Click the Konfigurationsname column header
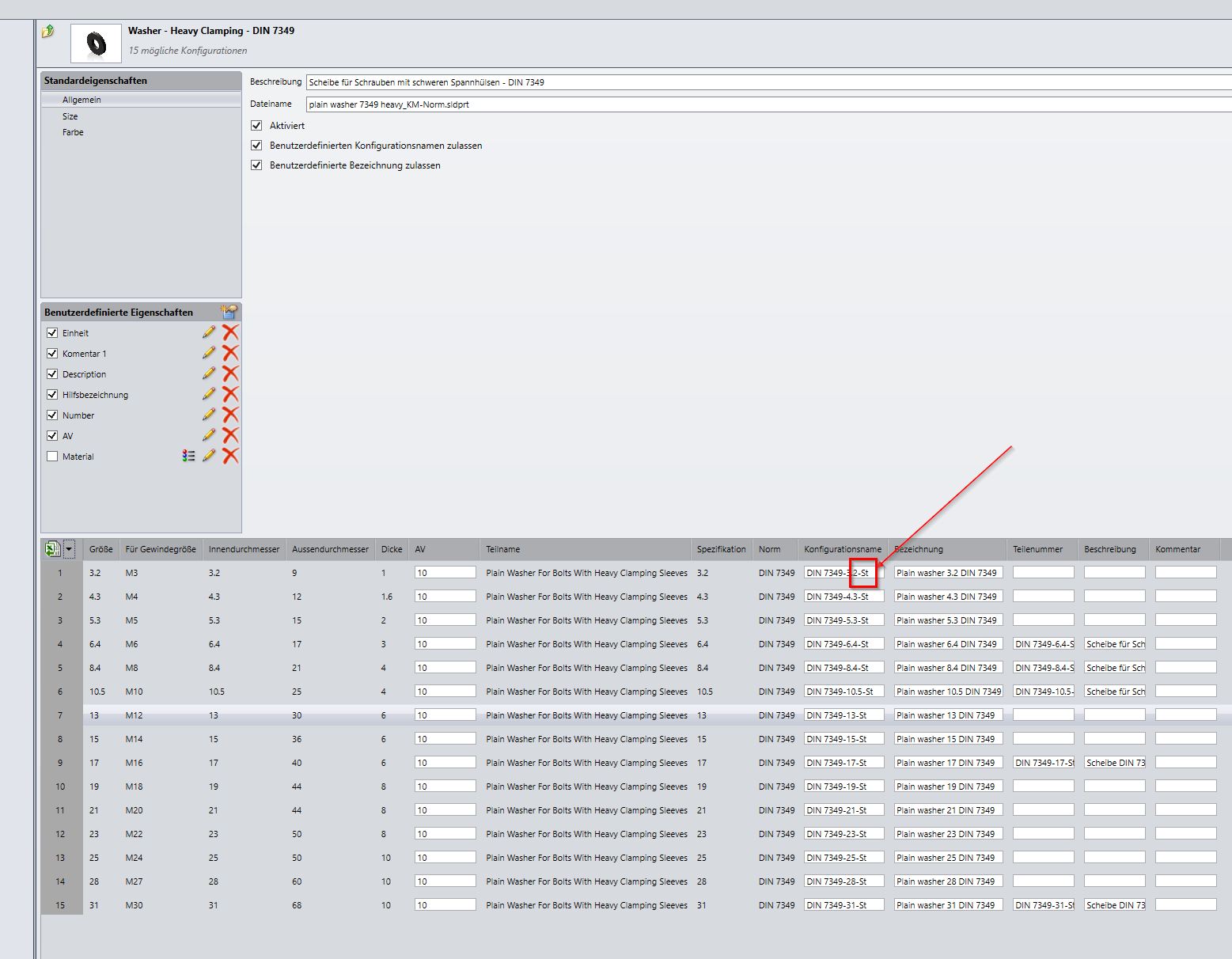Image resolution: width=1232 pixels, height=959 pixels. click(843, 549)
